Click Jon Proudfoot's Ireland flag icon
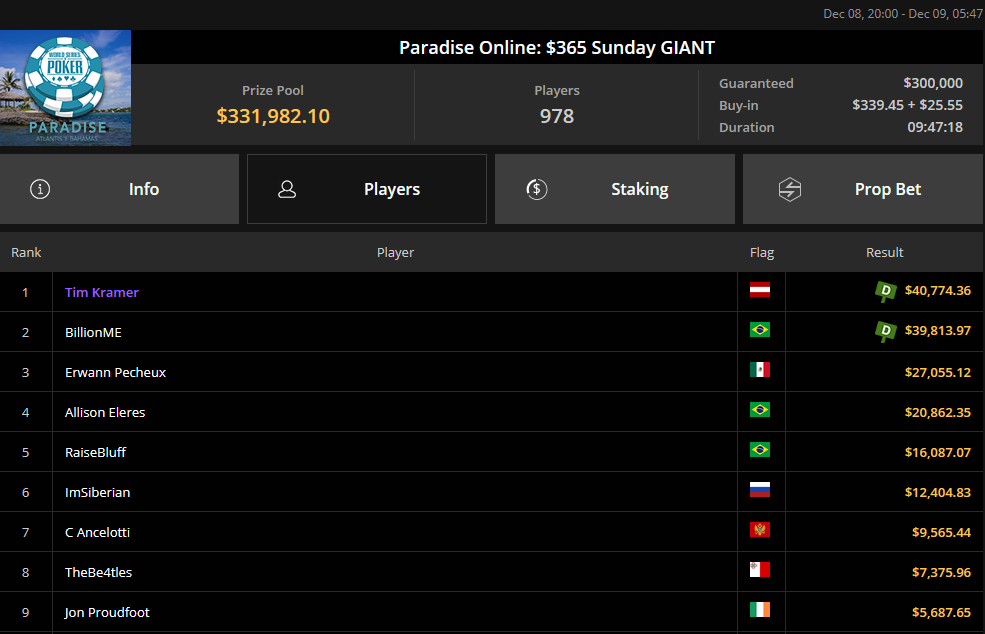The image size is (985, 634). [760, 611]
